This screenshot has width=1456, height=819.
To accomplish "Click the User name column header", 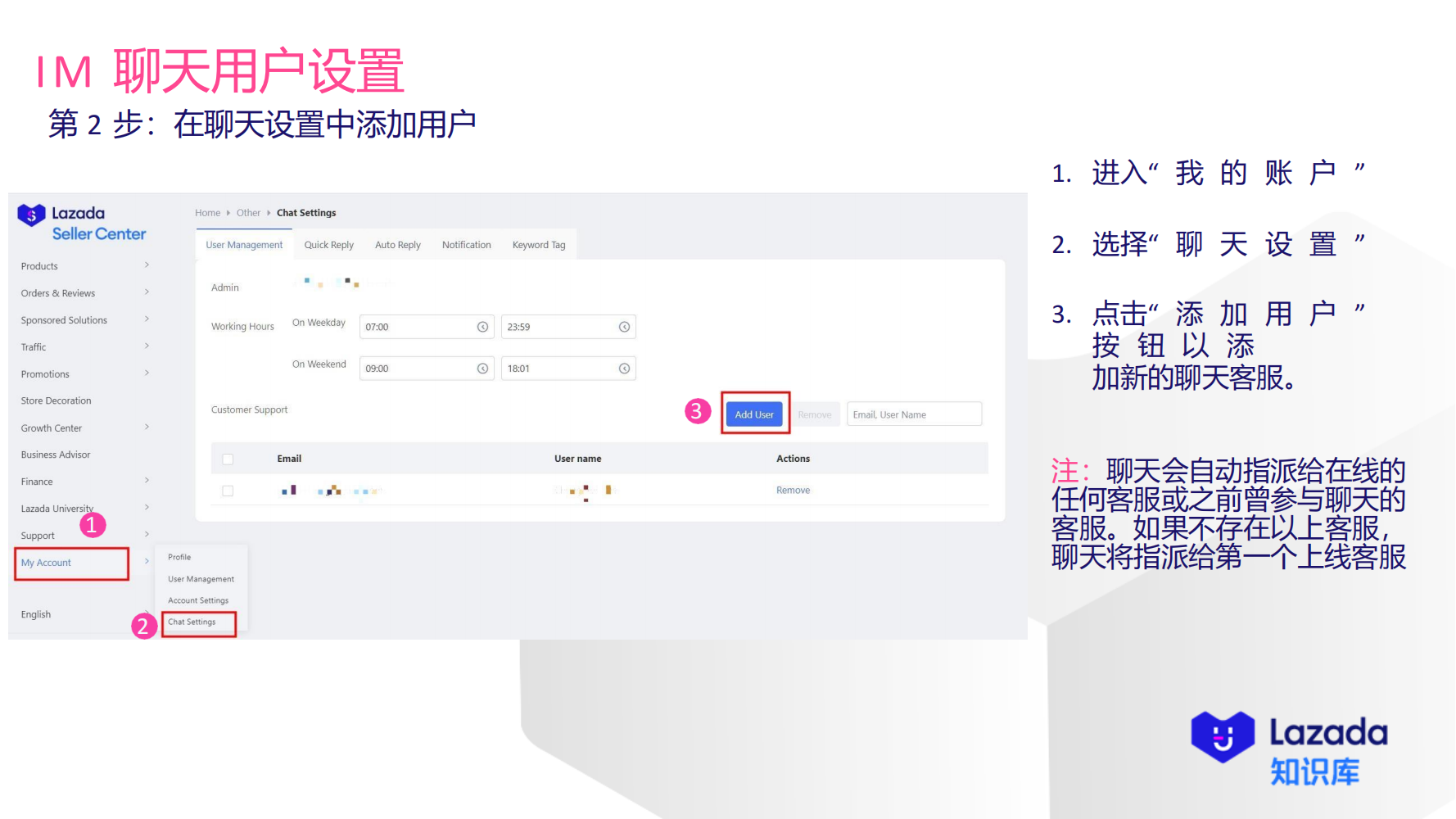I will pyautogui.click(x=577, y=459).
